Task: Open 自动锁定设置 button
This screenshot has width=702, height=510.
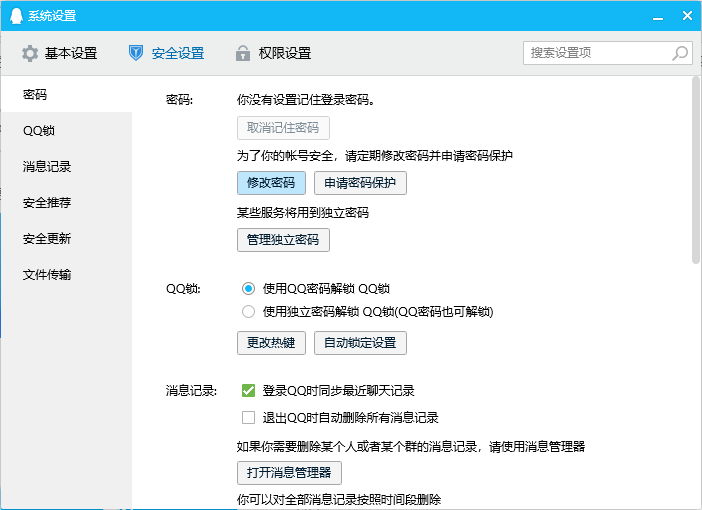Action: (360, 343)
